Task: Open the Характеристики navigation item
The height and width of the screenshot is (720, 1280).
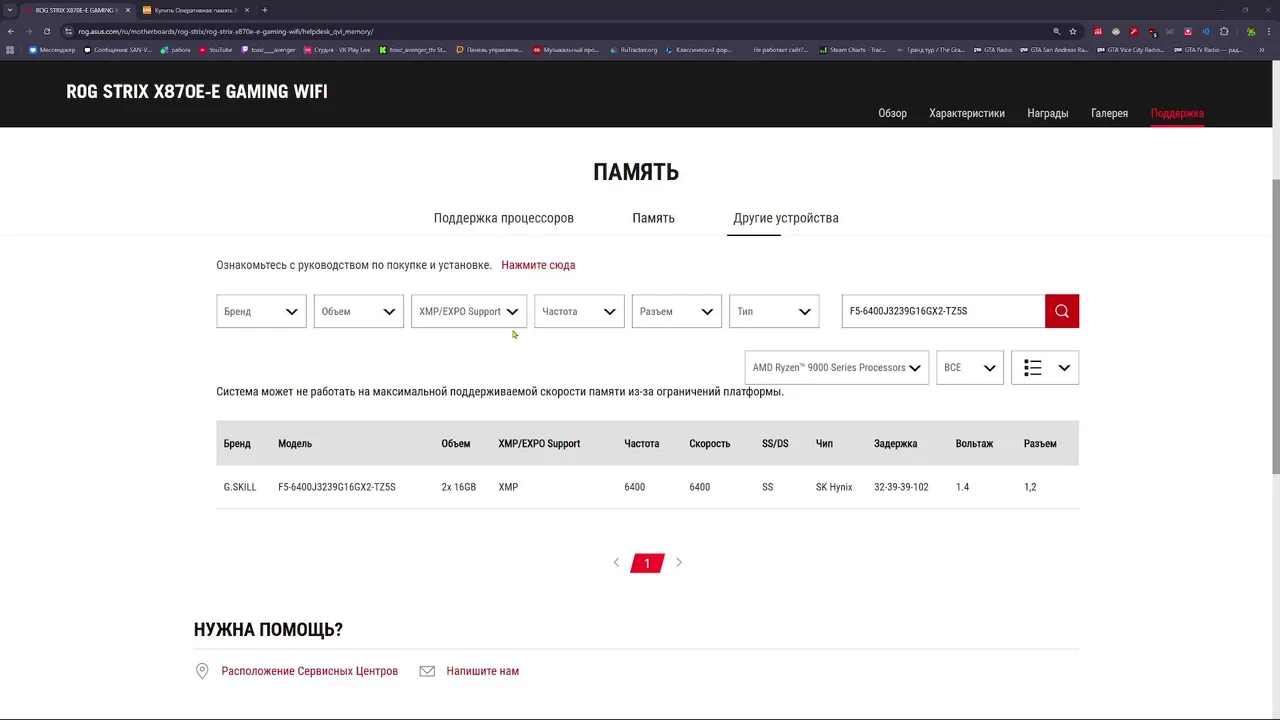Action: pos(967,113)
